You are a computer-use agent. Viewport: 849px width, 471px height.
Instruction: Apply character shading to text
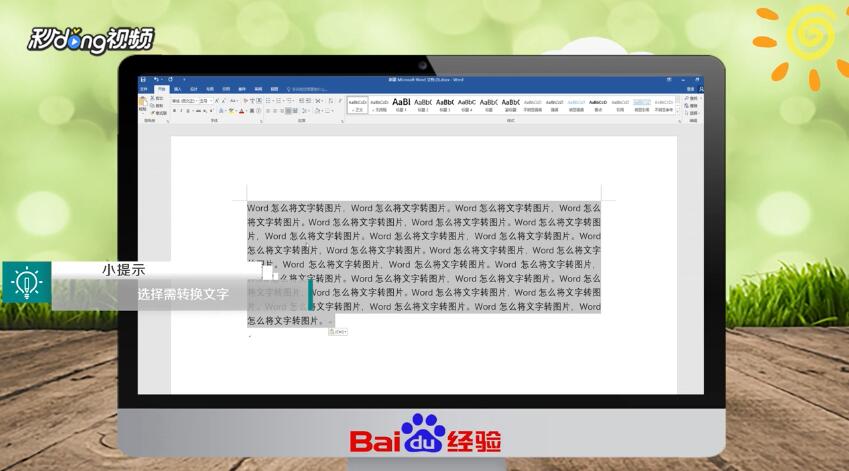(252, 111)
